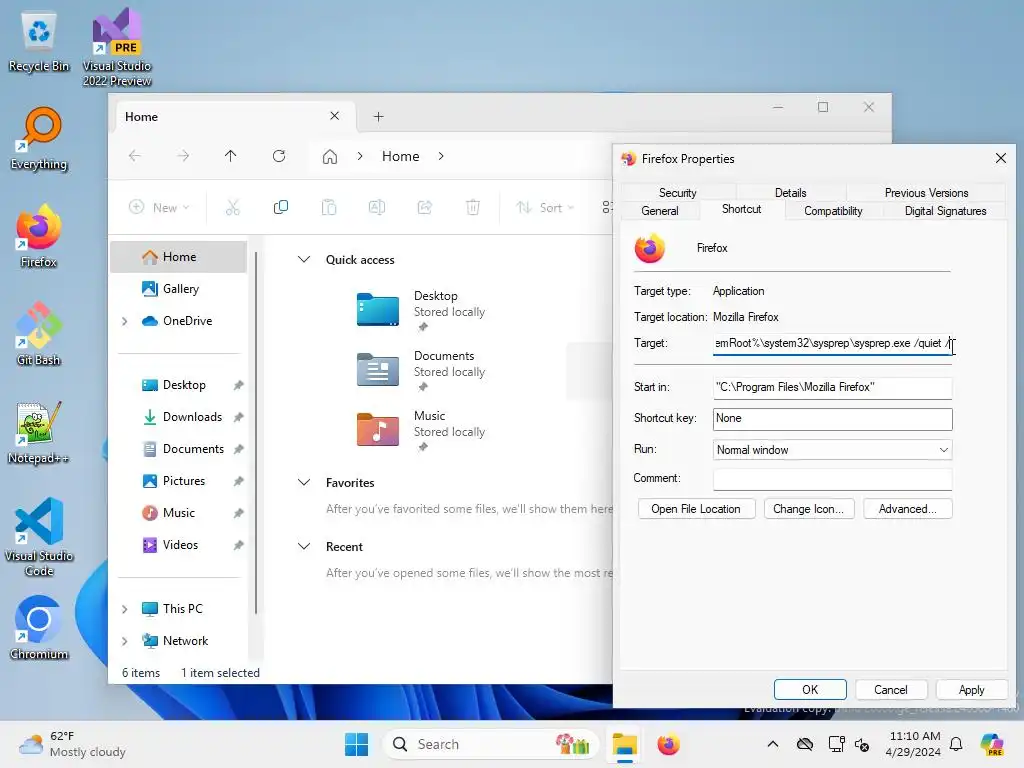The height and width of the screenshot is (768, 1024).
Task: Select Music folder in Quick access
Action: (421, 431)
